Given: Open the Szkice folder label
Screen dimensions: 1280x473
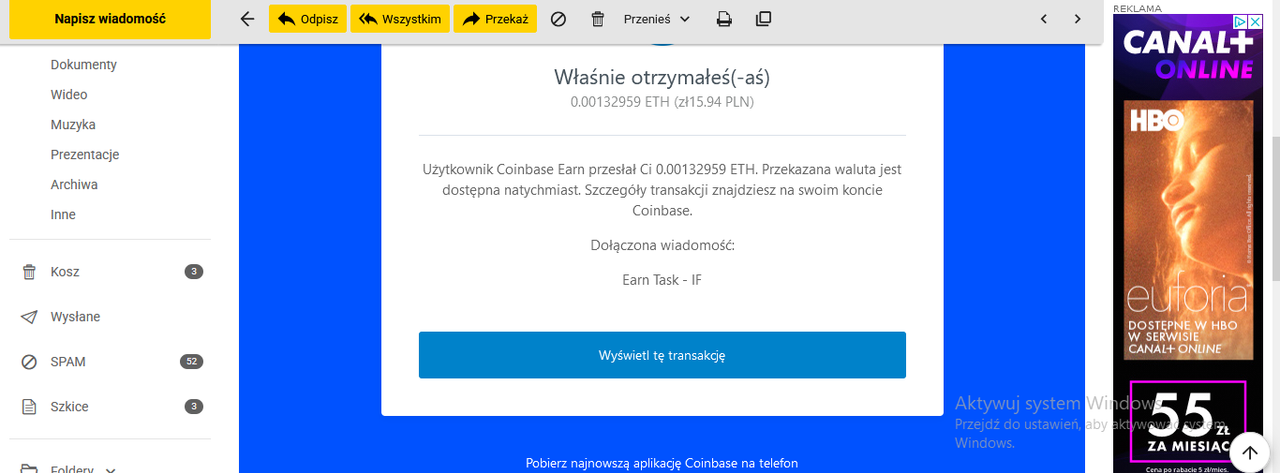Looking at the screenshot, I should click(x=69, y=407).
